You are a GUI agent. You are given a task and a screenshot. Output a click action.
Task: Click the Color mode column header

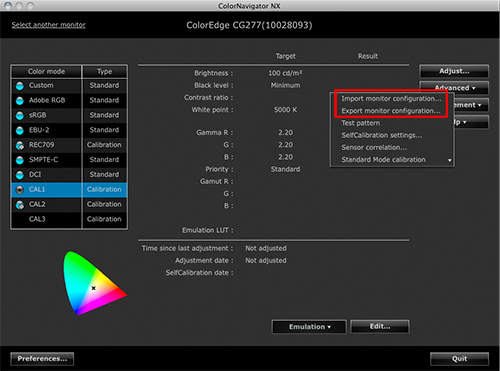(46, 72)
